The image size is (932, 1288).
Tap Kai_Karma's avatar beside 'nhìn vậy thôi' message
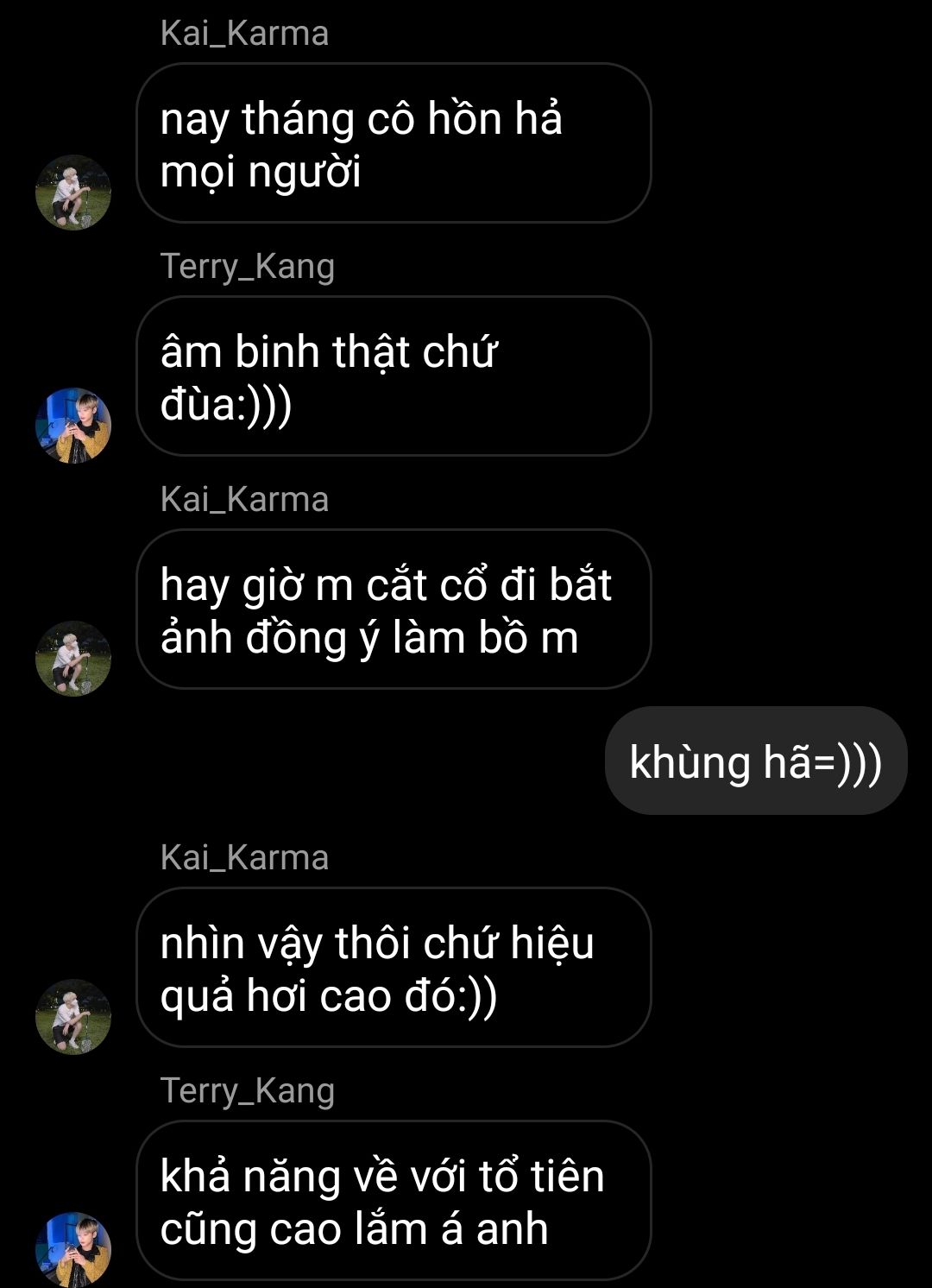click(73, 1017)
